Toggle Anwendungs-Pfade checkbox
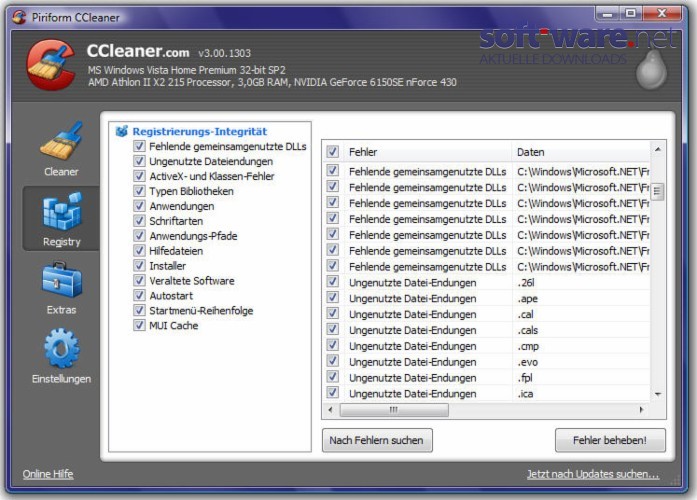The image size is (697, 500). point(139,236)
